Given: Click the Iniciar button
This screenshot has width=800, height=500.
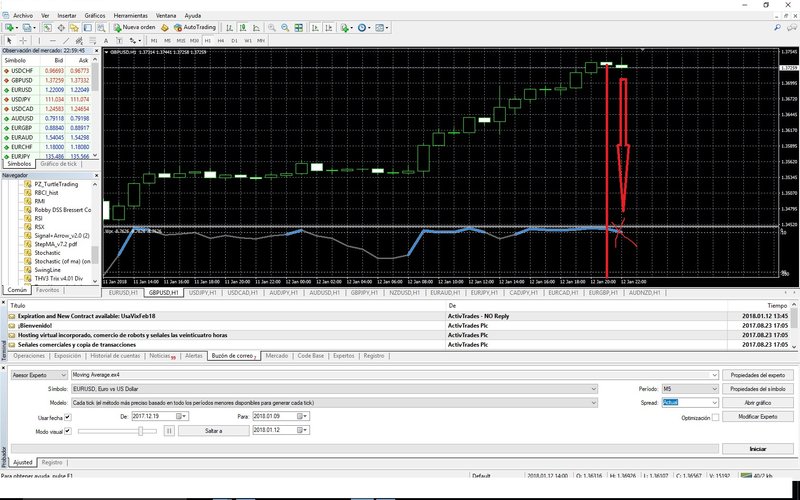Looking at the screenshot, I should (758, 448).
